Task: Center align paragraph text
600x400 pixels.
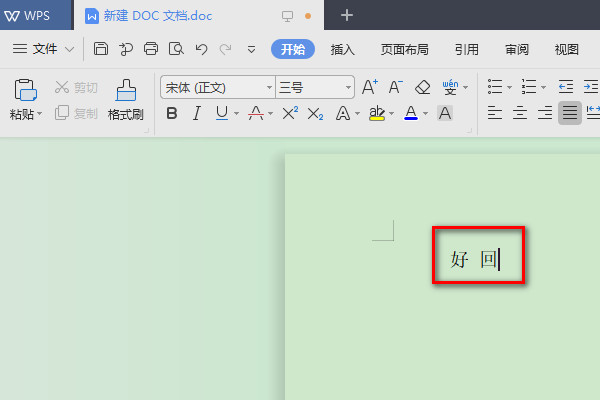Action: pos(520,113)
